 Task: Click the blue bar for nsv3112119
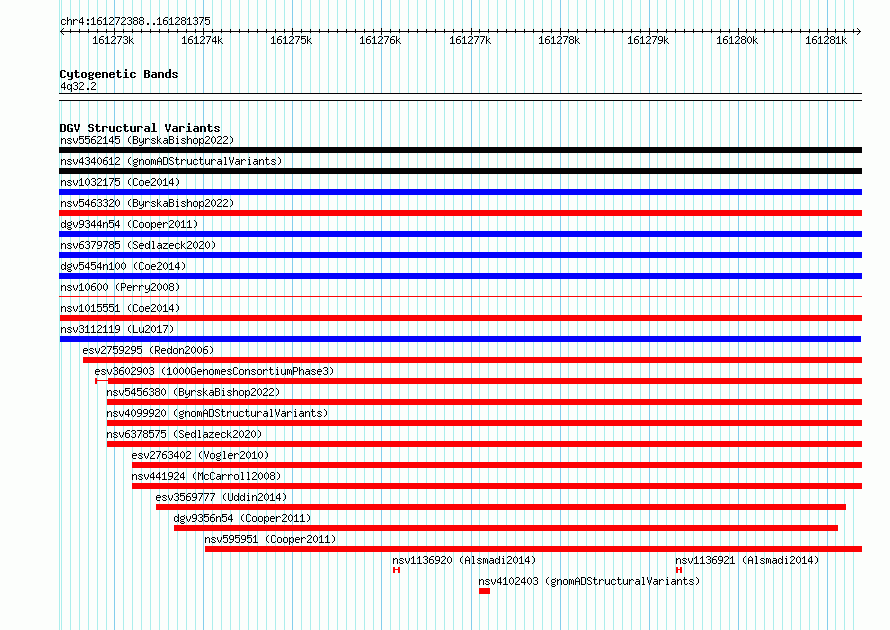(460, 339)
